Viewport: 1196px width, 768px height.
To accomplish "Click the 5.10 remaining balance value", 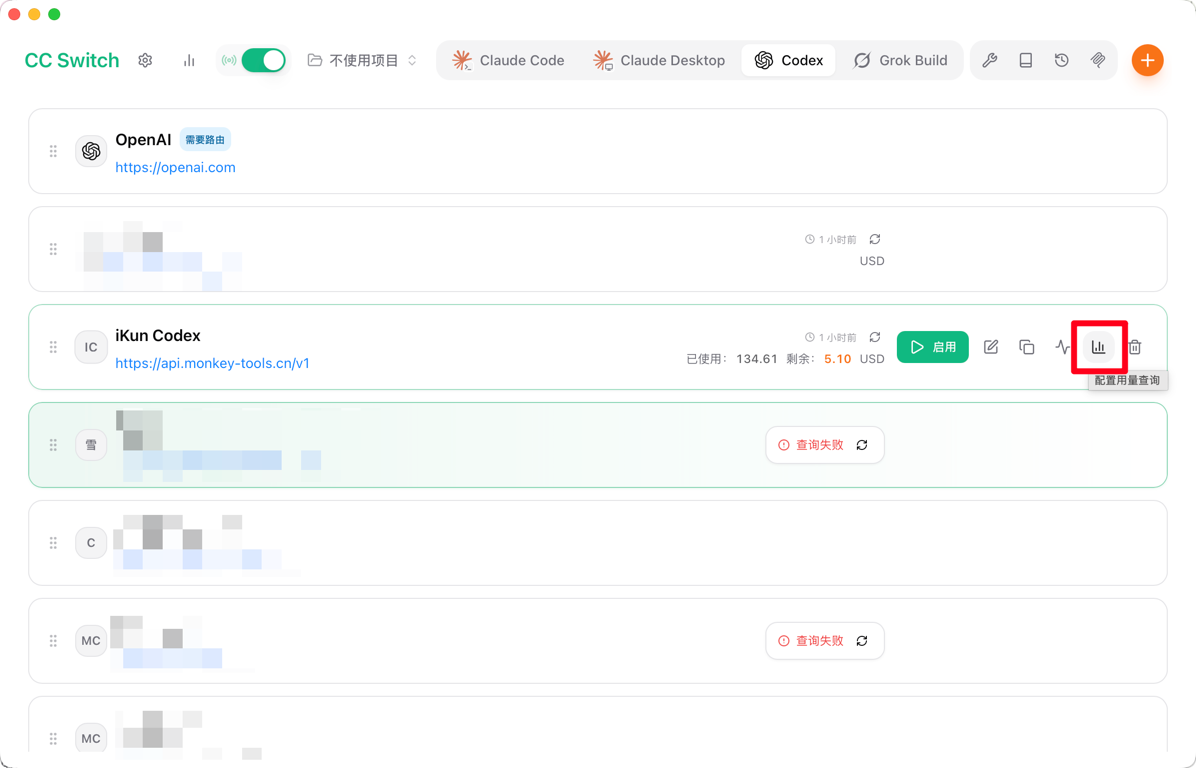I will [838, 358].
